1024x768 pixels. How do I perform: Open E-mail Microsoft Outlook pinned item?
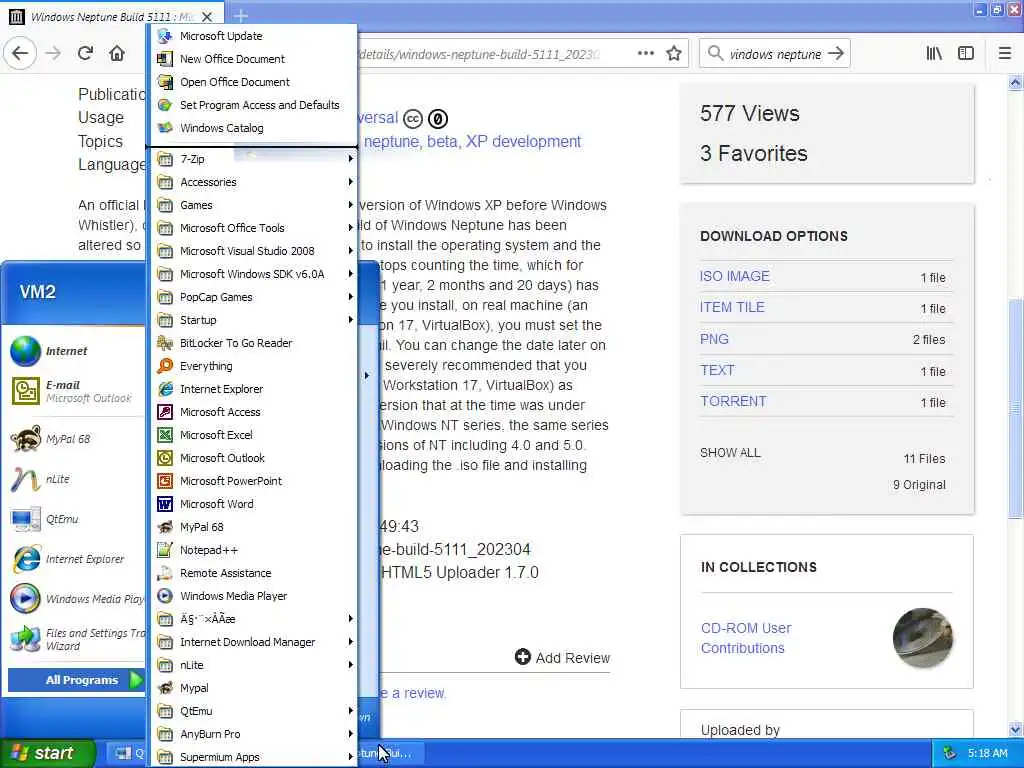click(x=76, y=391)
